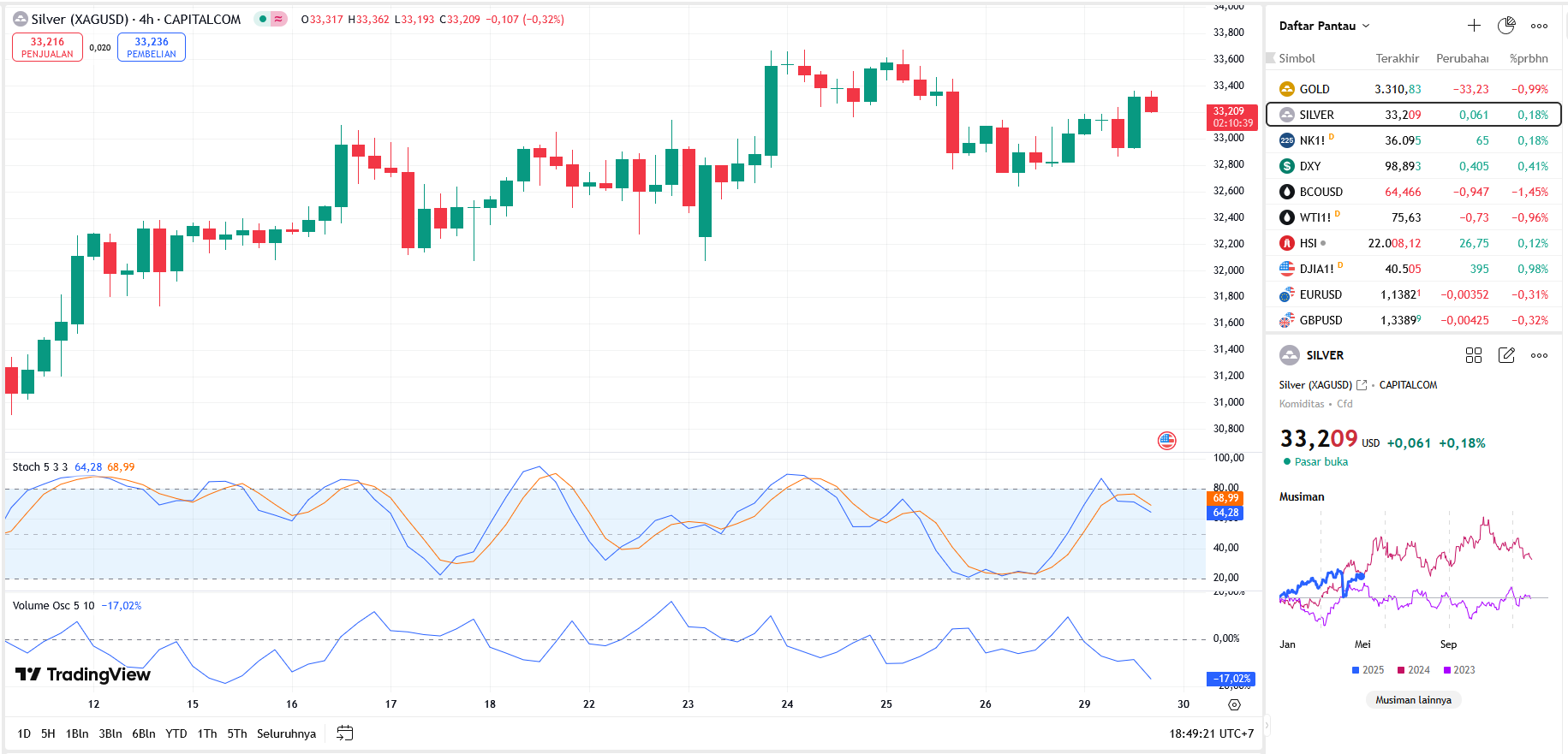Click the US flag economic event icon
The image size is (1568, 754).
(1166, 441)
